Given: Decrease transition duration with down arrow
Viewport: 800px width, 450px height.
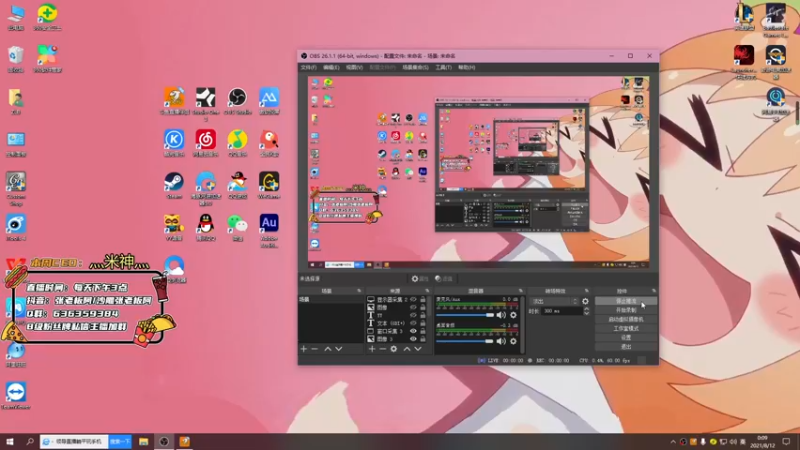Looking at the screenshot, I should 586,313.
